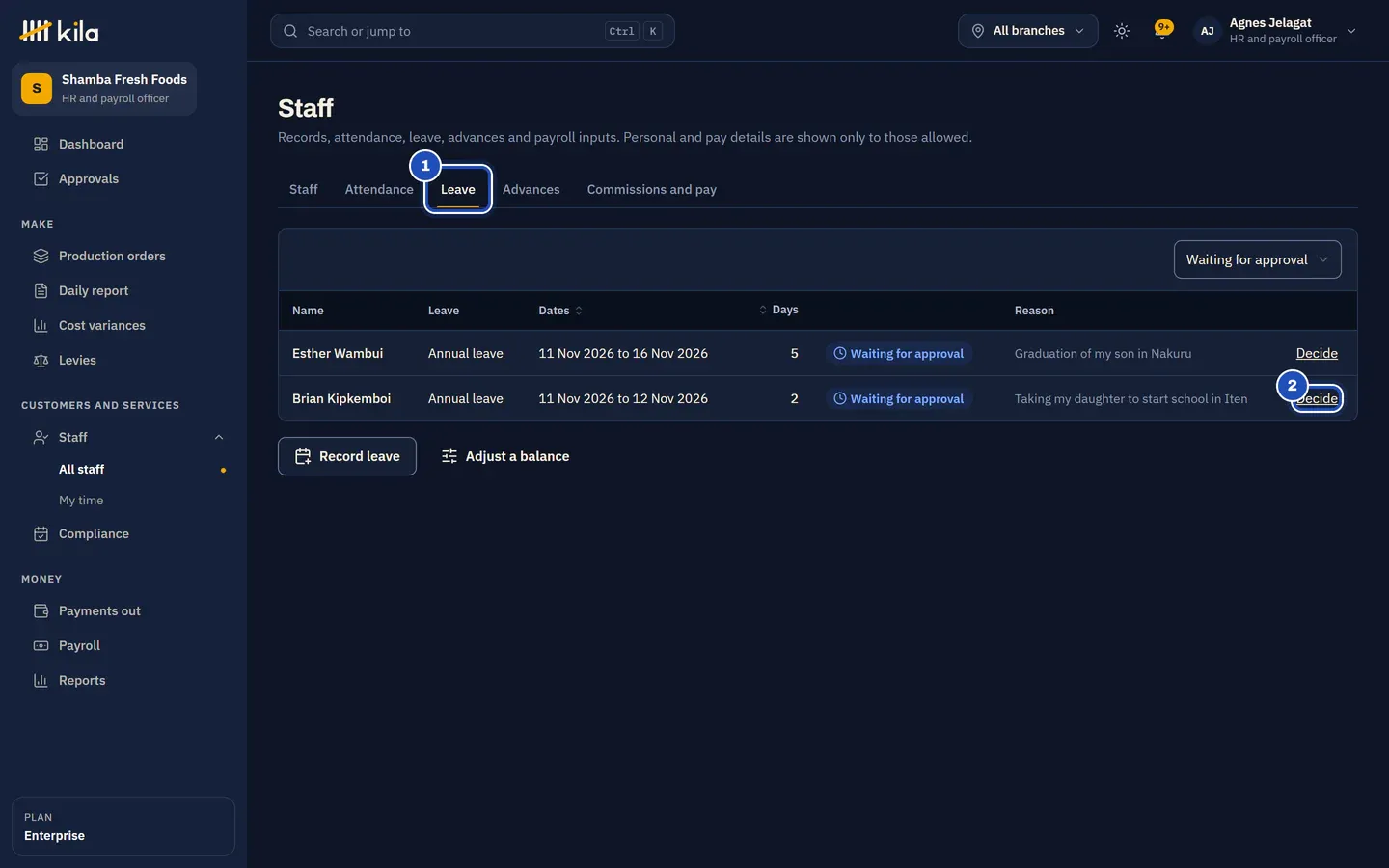Click the Shamba Fresh Foods company badge
Image resolution: width=1389 pixels, height=868 pixels.
(x=104, y=89)
